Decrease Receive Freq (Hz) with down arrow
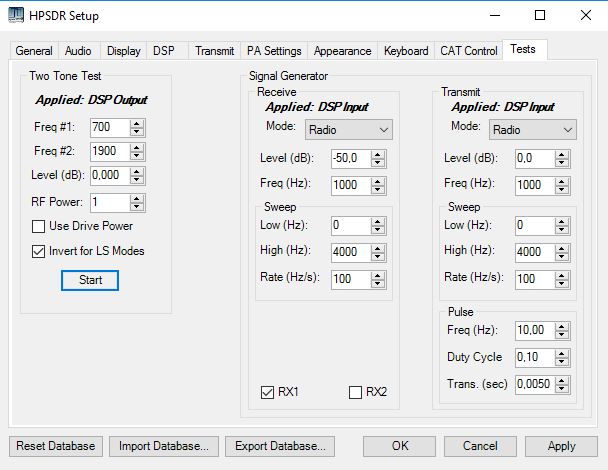Image resolution: width=608 pixels, height=470 pixels. click(378, 190)
